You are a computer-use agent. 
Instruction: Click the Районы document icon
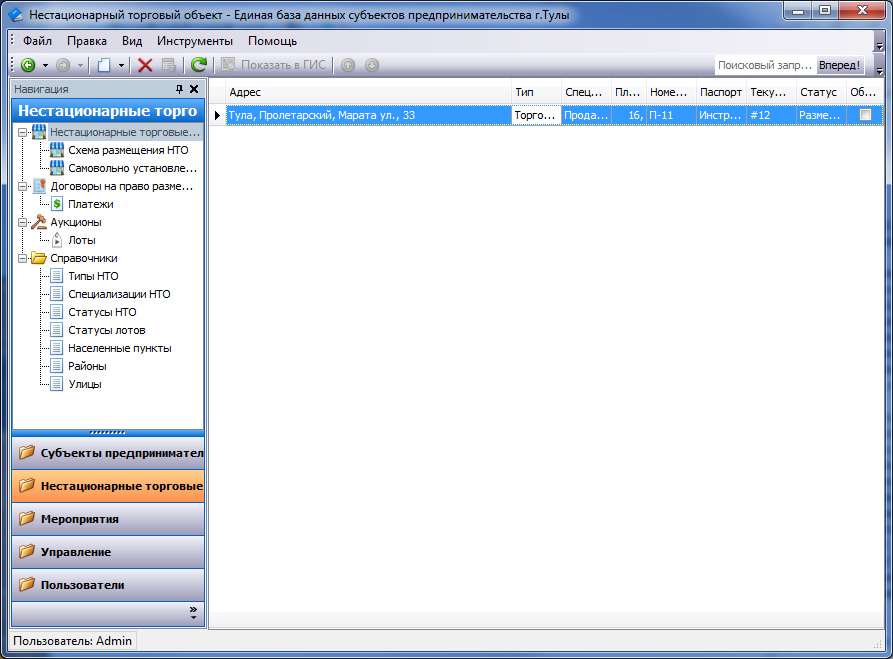57,366
